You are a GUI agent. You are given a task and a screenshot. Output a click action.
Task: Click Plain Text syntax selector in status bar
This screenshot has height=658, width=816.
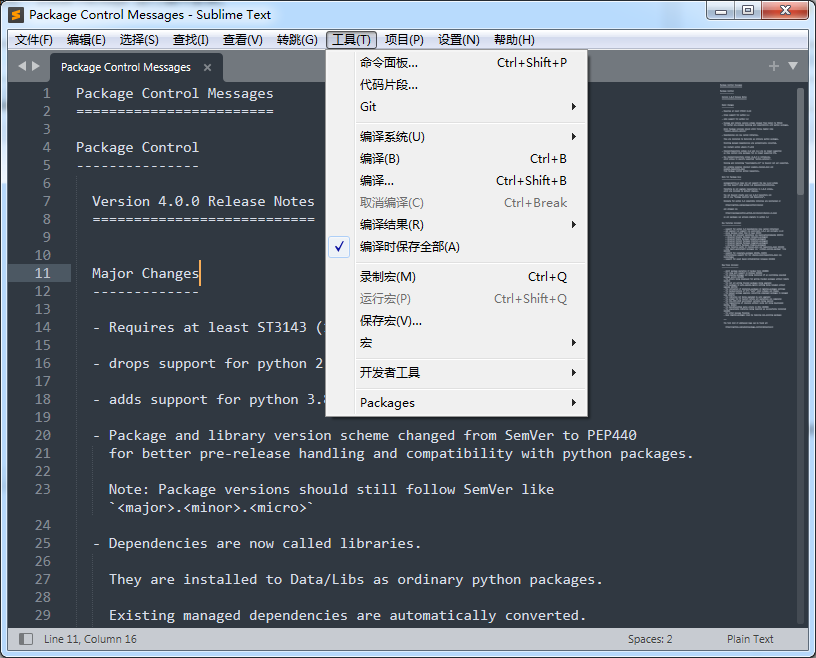click(750, 638)
